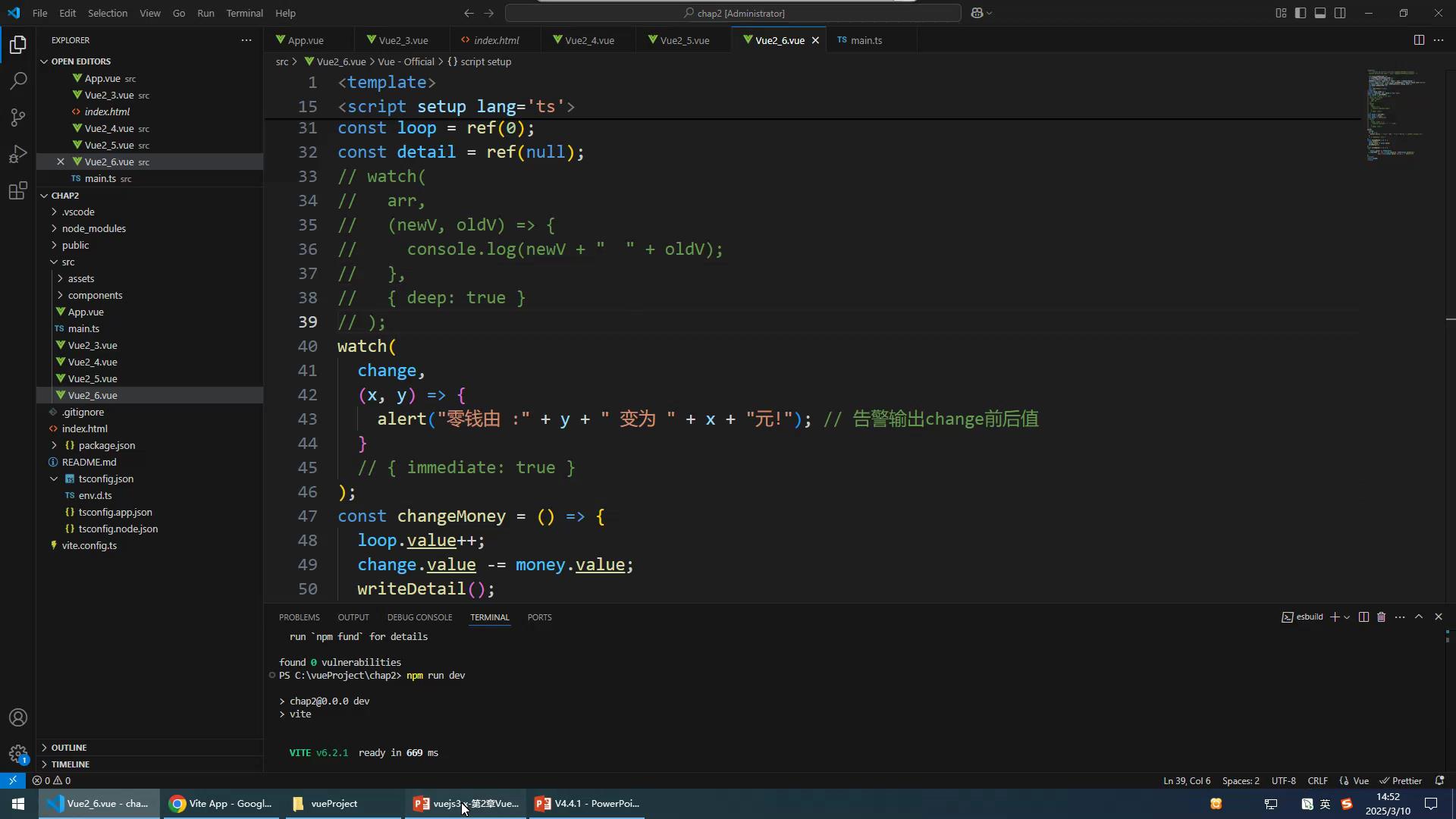Toggle the secondary side bar

coord(1340,13)
